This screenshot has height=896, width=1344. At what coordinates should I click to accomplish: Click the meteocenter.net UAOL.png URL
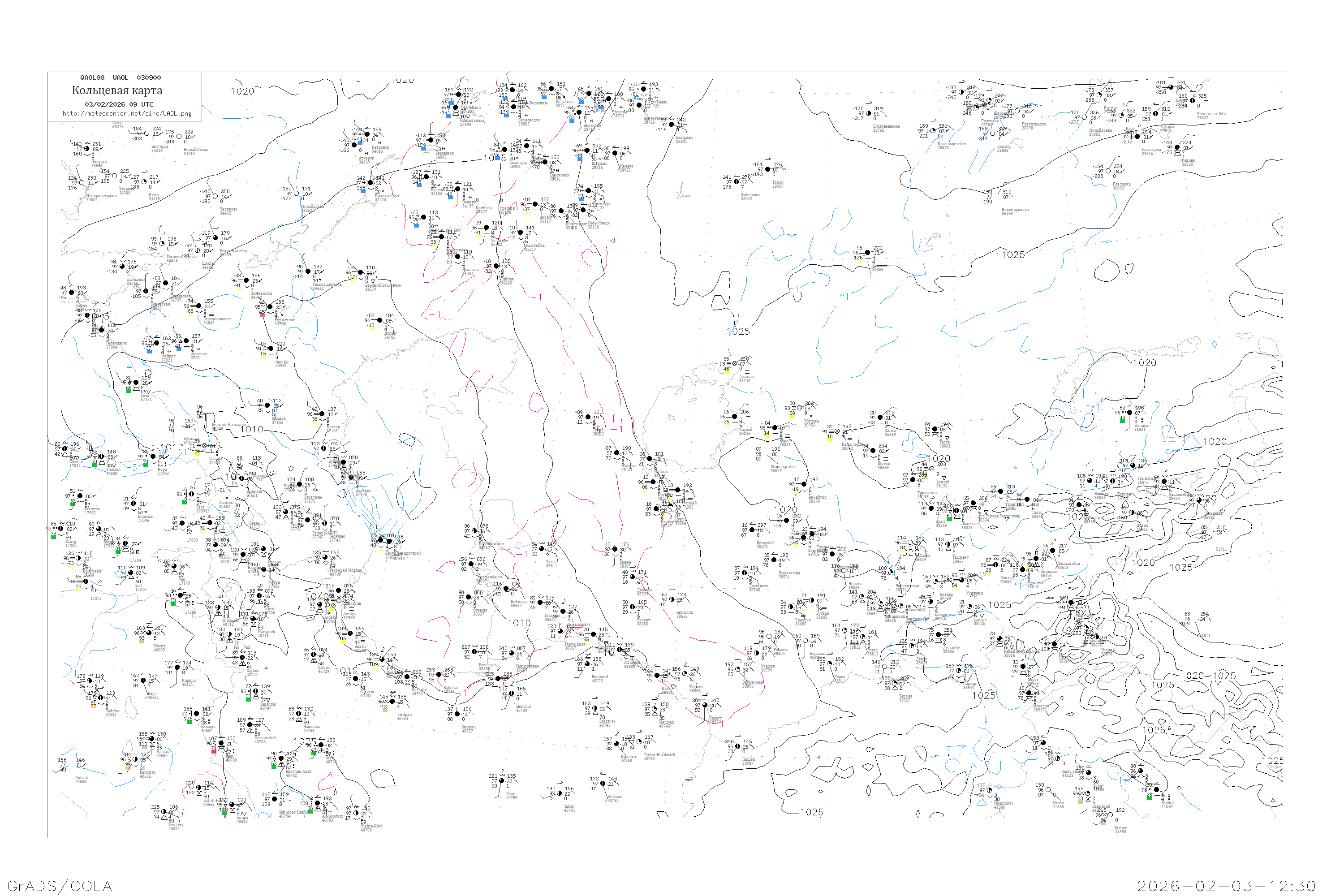pyautogui.click(x=127, y=114)
